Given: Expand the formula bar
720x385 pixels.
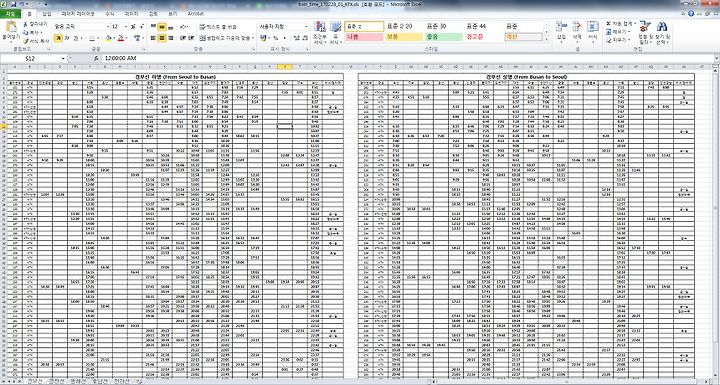Looking at the screenshot, I should coord(716,58).
